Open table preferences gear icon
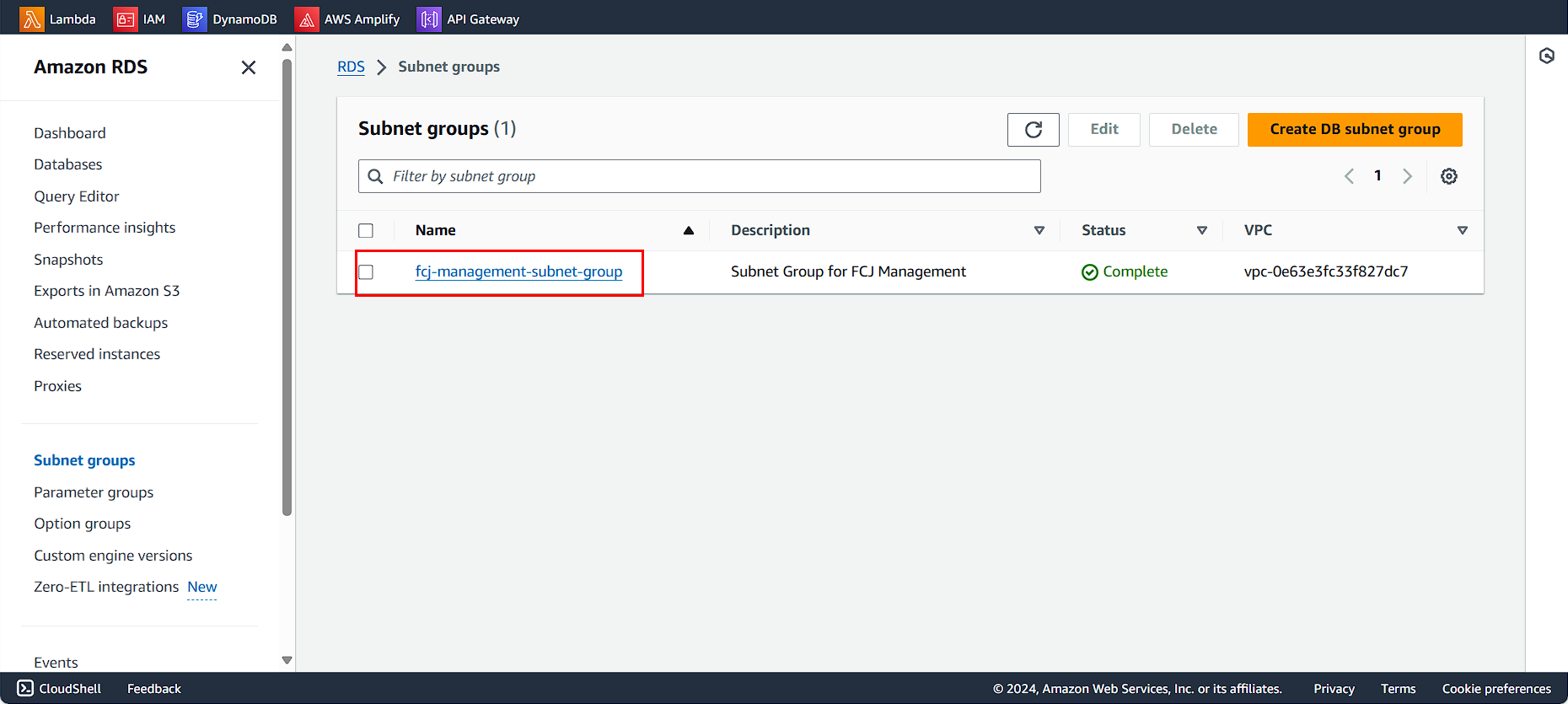The image size is (1568, 704). (1449, 176)
